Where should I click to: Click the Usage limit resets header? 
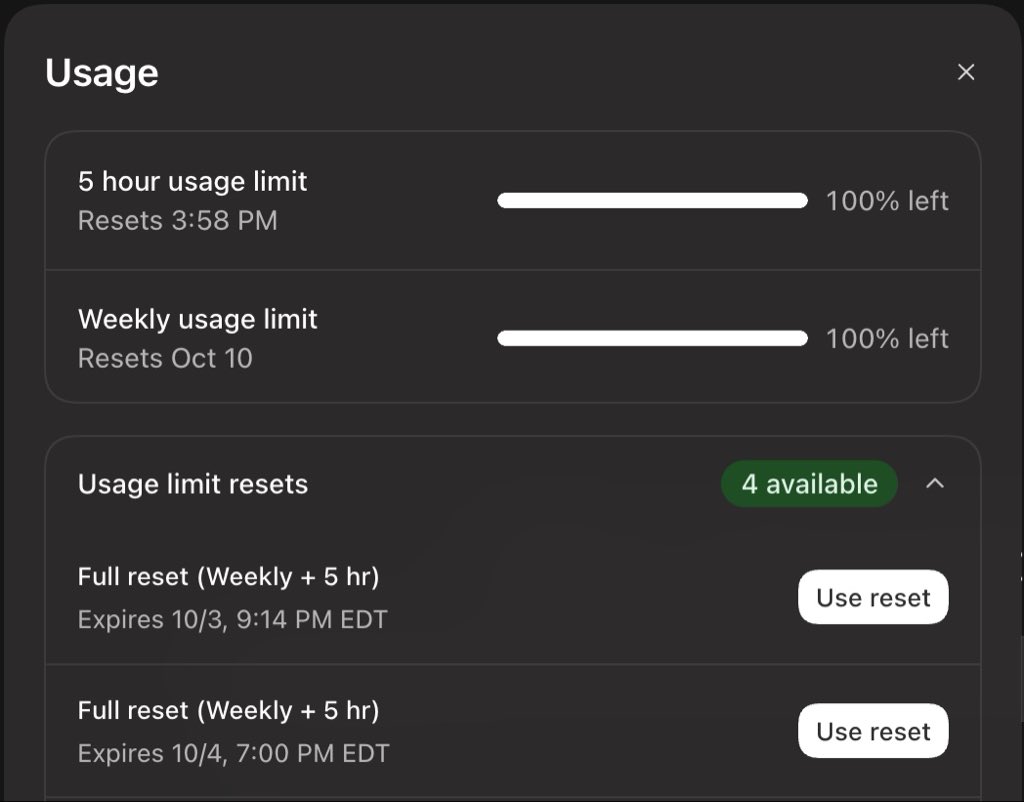click(193, 485)
